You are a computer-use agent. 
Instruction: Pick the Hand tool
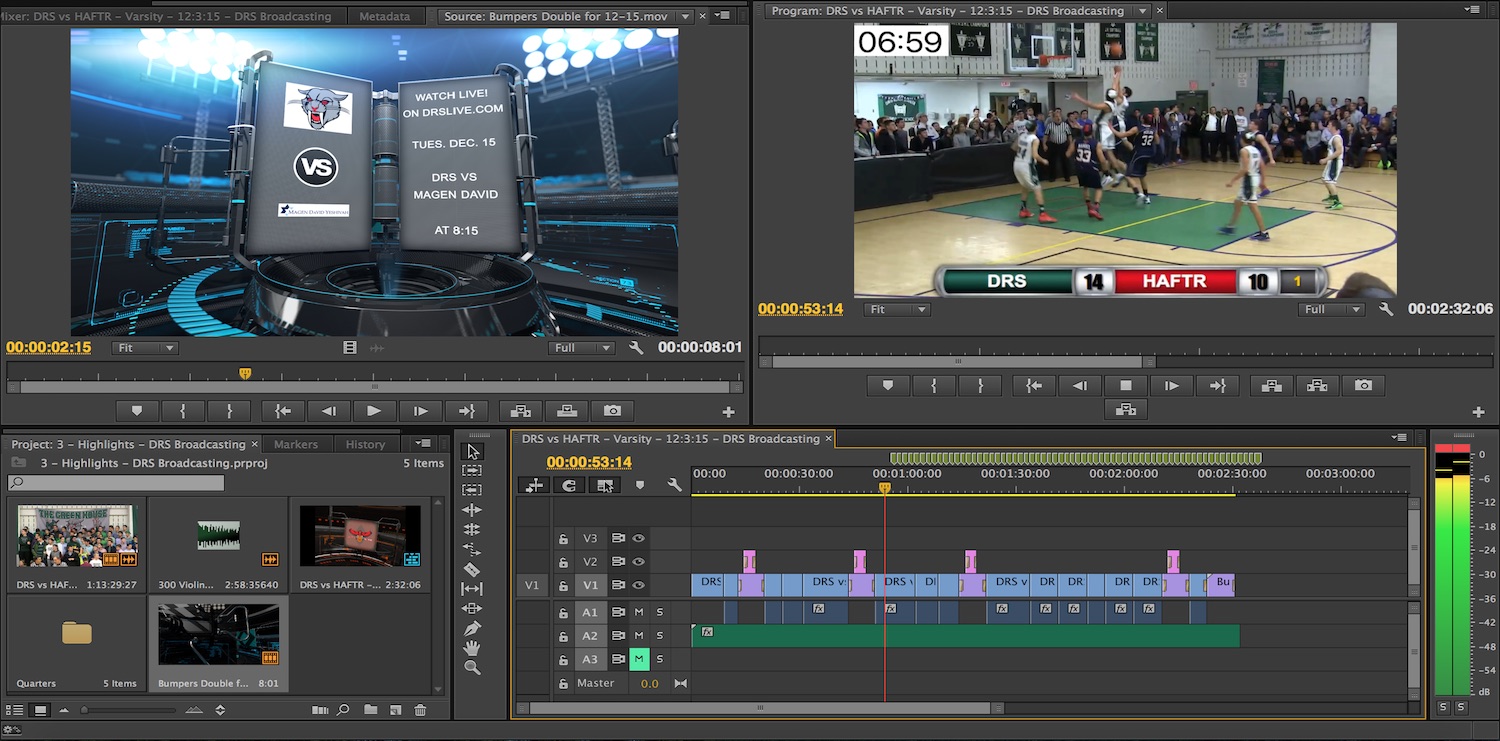[472, 648]
